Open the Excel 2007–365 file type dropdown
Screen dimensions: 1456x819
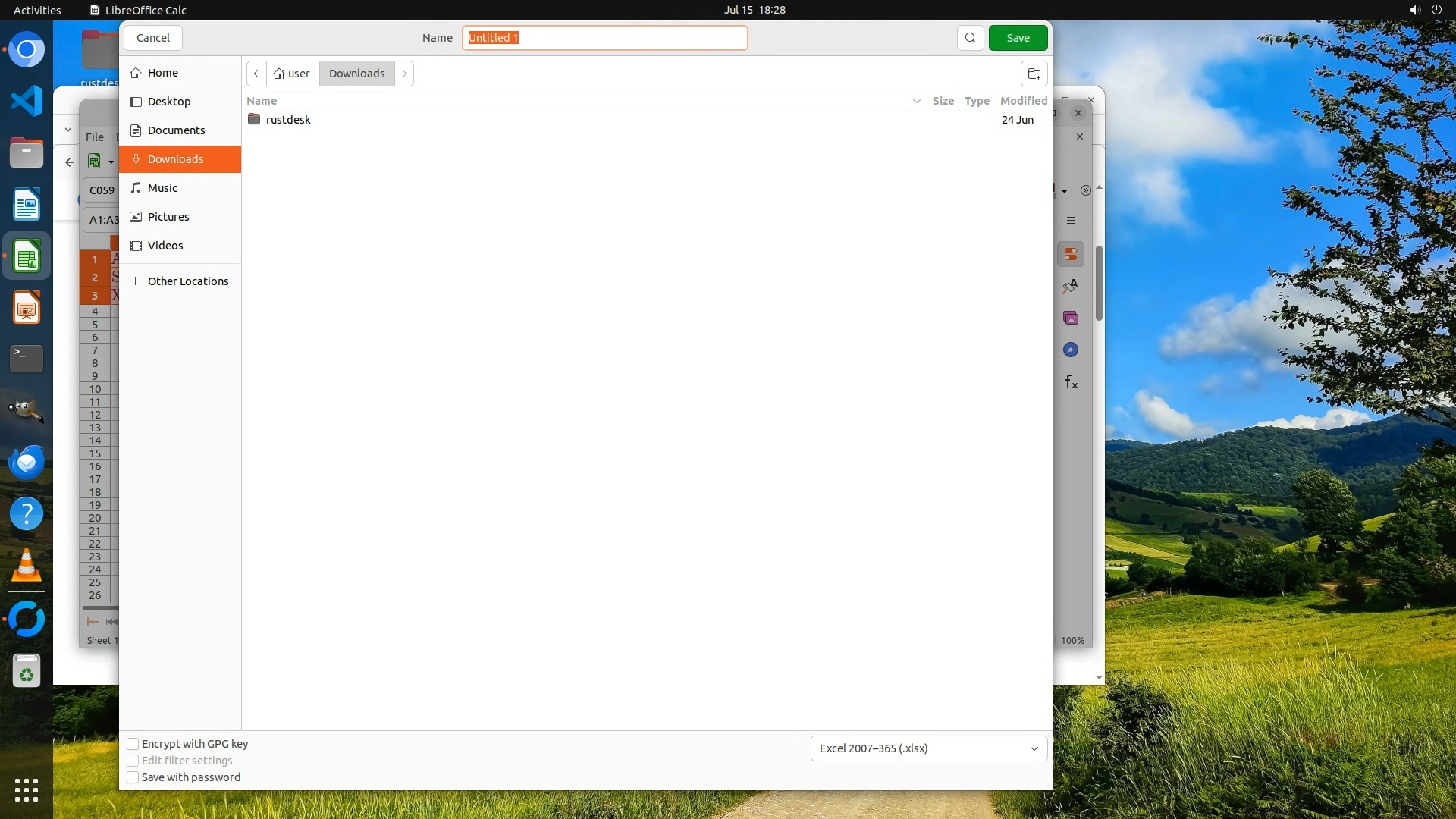click(928, 748)
